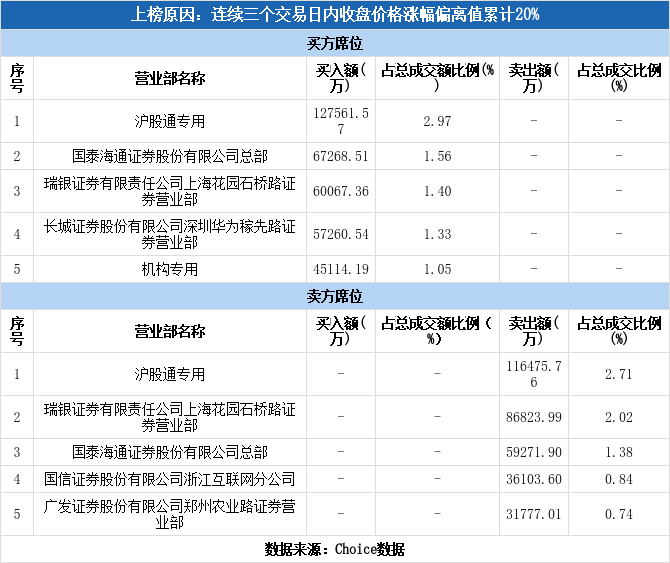Click the 0.84 percentage cell
The width and height of the screenshot is (670, 563).
point(619,479)
